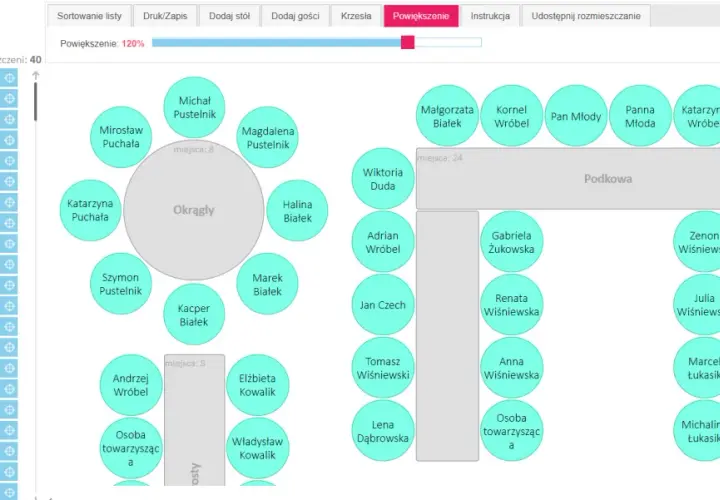Image resolution: width=720 pixels, height=500 pixels.
Task: Select guest seat Magdalena Pustelnik
Action: tap(267, 137)
